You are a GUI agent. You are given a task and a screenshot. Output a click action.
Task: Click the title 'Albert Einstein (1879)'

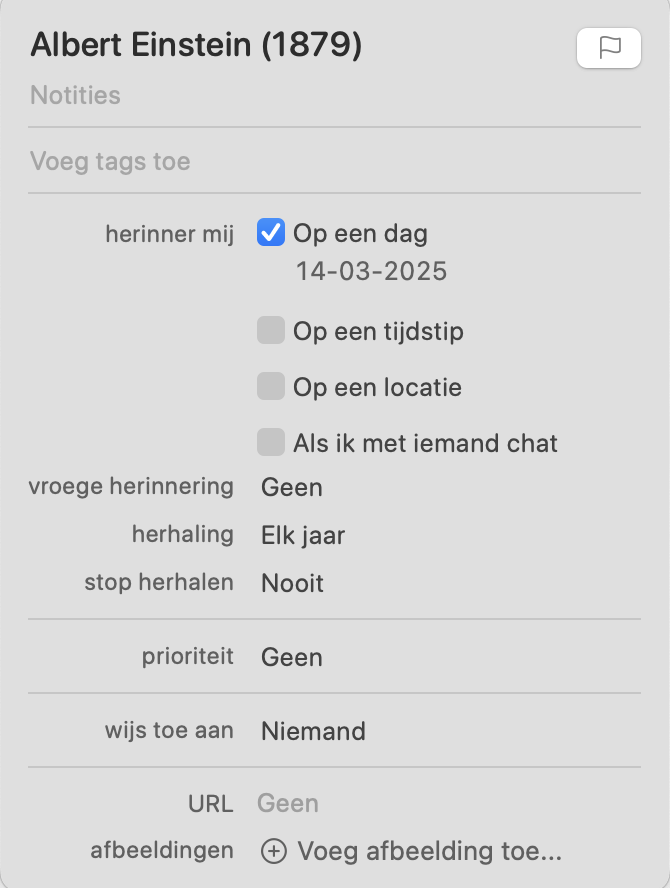click(196, 45)
